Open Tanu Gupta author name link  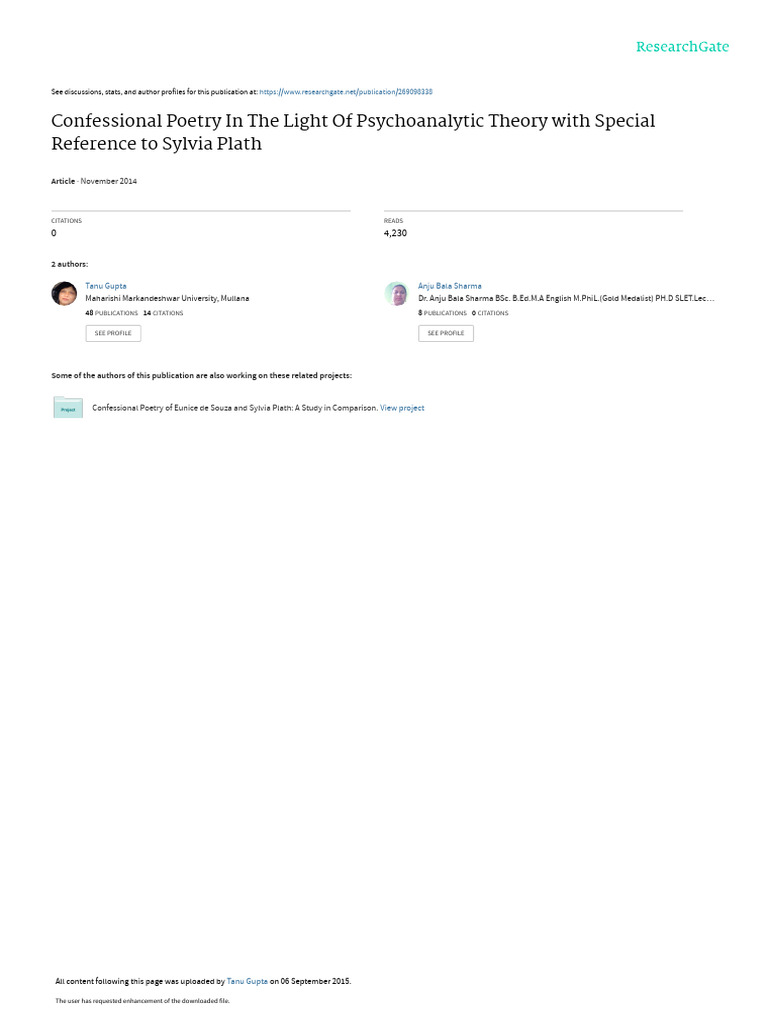pos(106,286)
